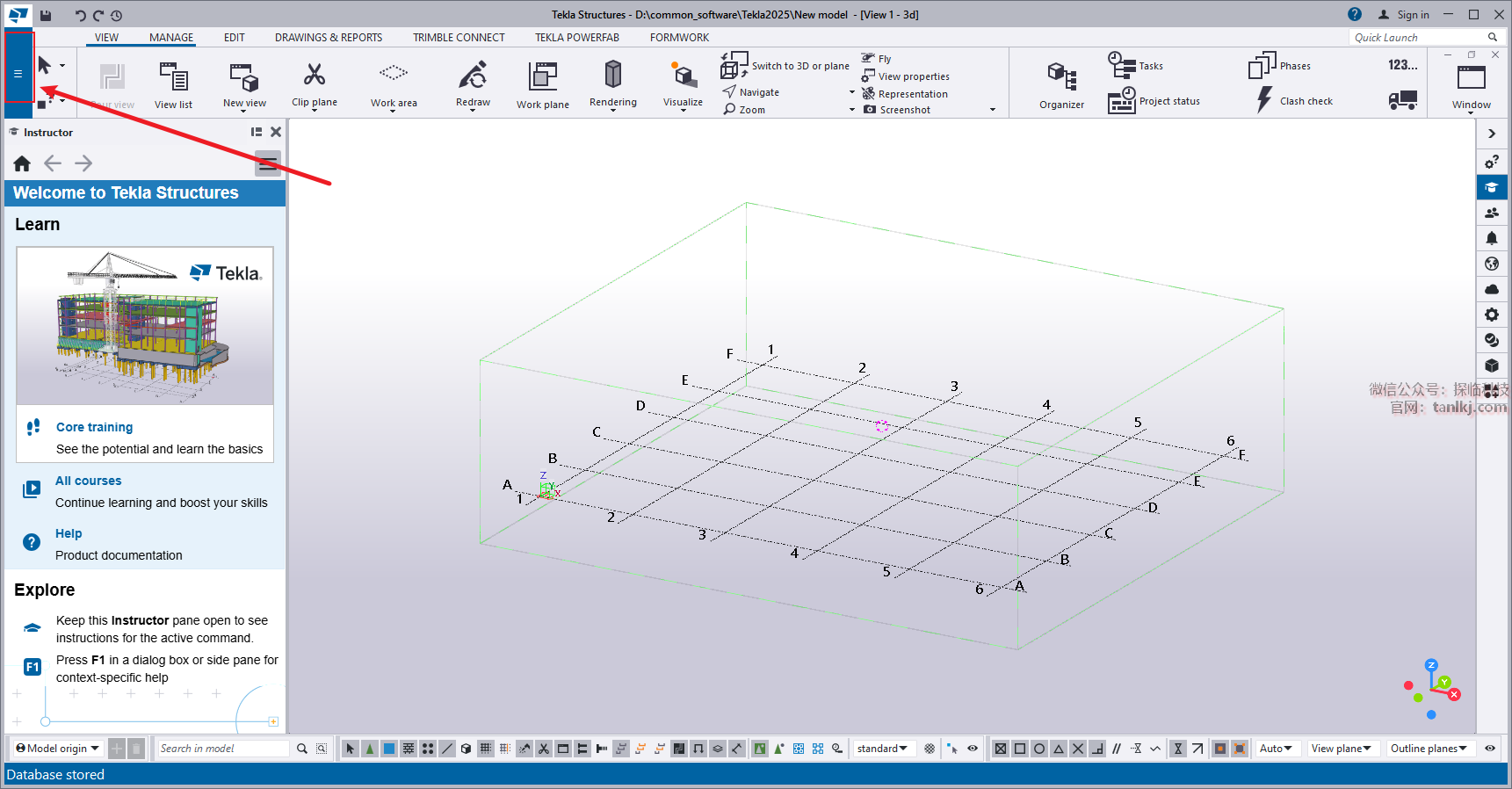This screenshot has width=1512, height=789.
Task: Click the All courses link
Action: (x=88, y=481)
